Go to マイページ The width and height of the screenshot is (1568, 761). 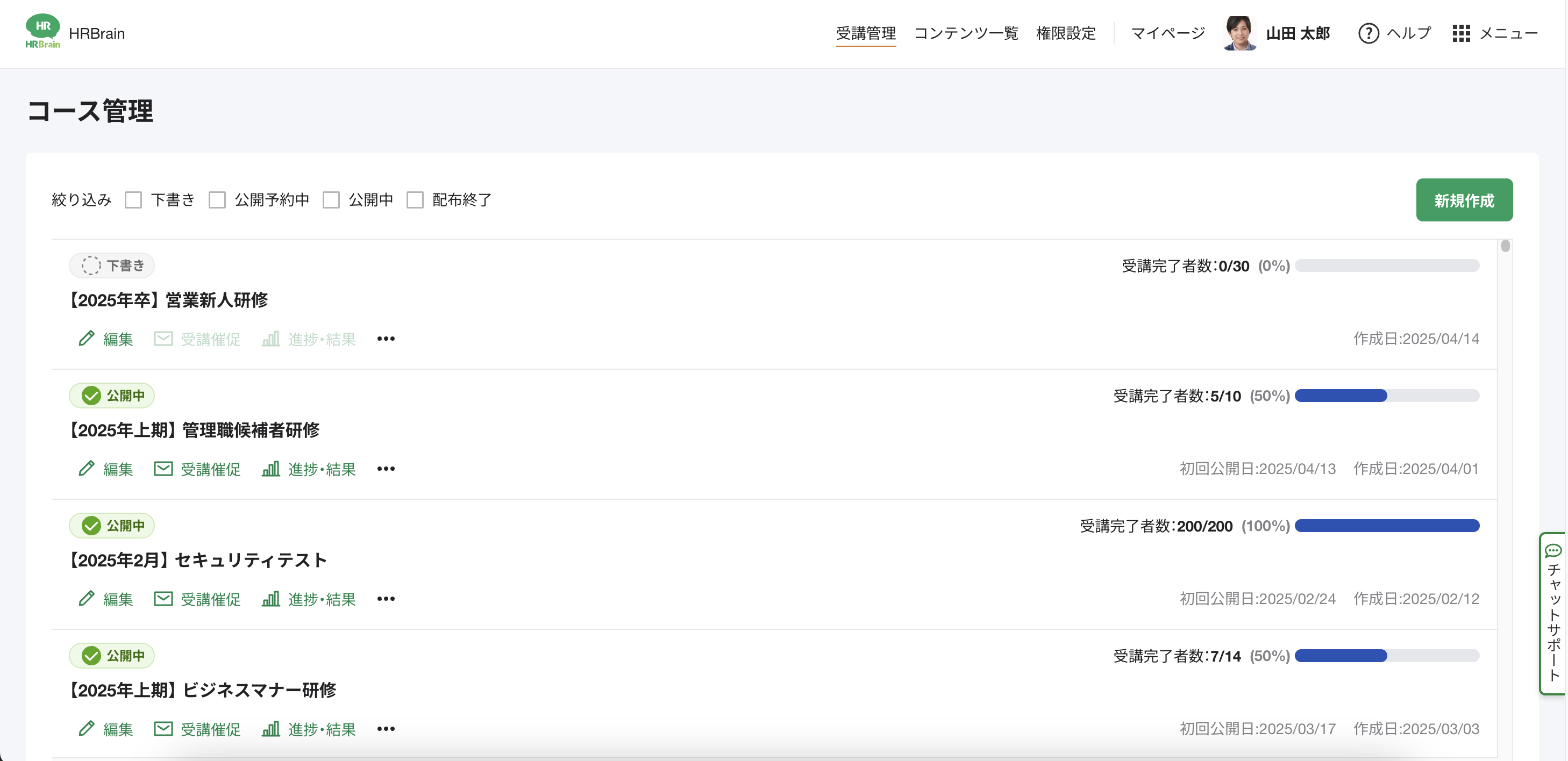[1168, 33]
